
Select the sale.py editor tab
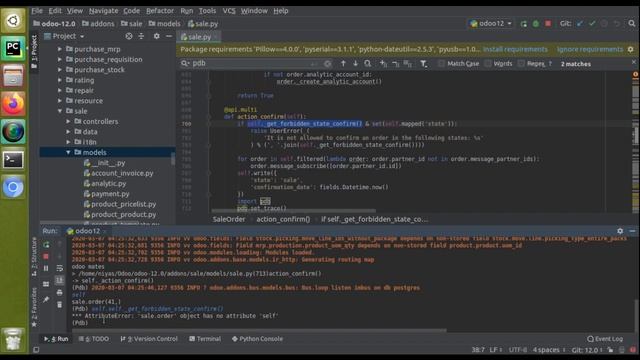point(199,37)
